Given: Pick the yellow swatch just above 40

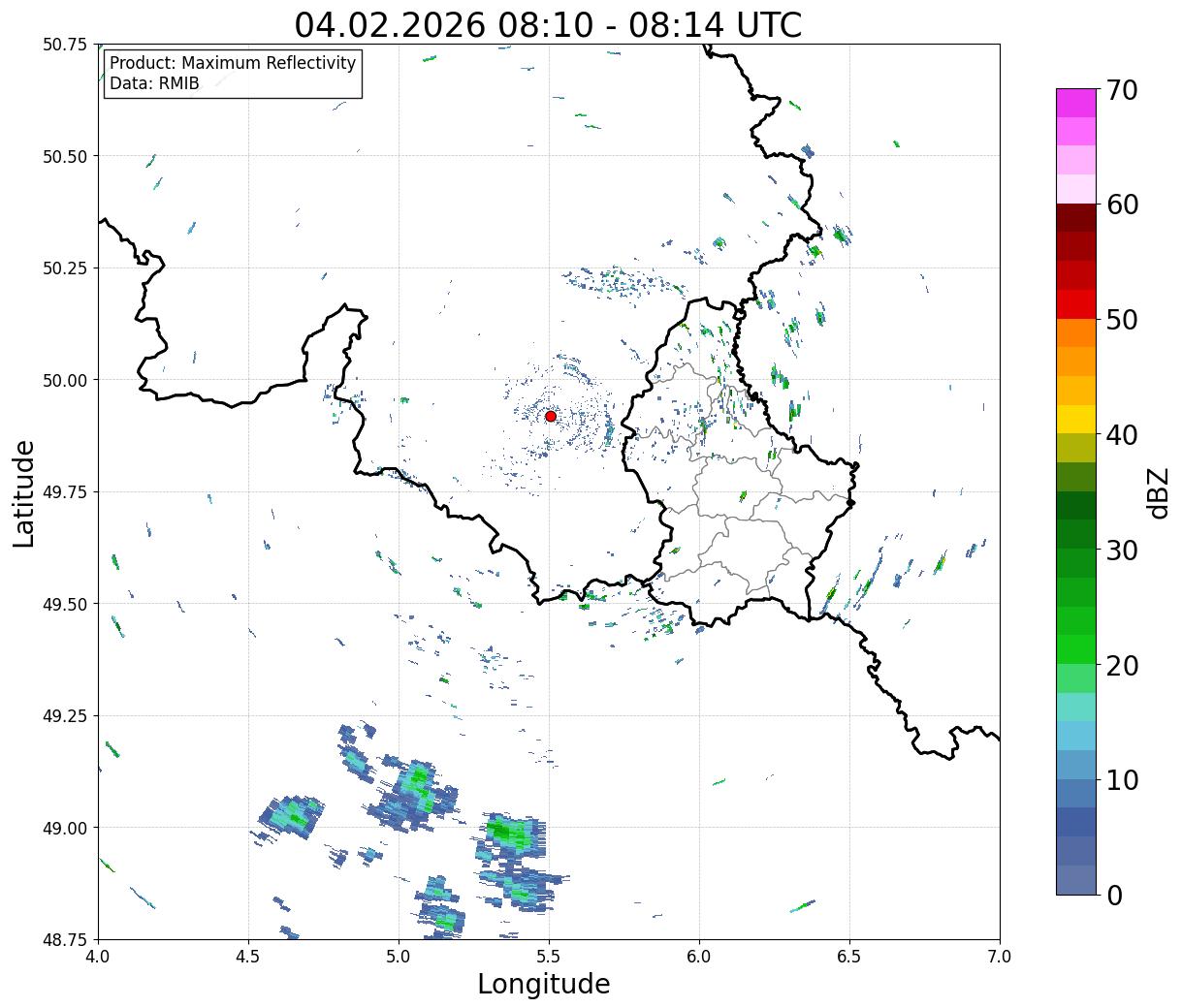Looking at the screenshot, I should tap(1076, 420).
